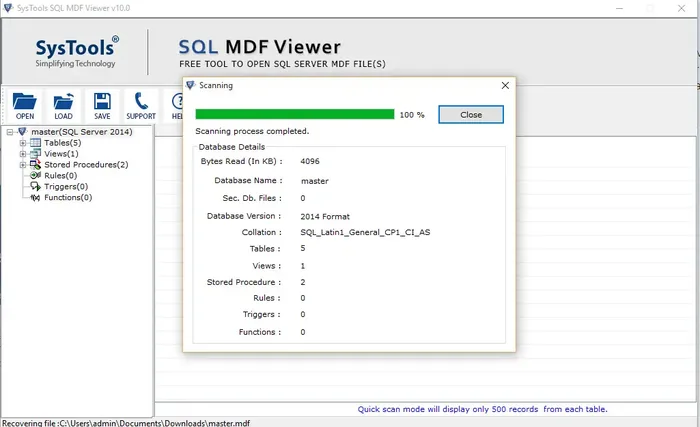Click the Stored Procedure count value 2

click(x=303, y=282)
